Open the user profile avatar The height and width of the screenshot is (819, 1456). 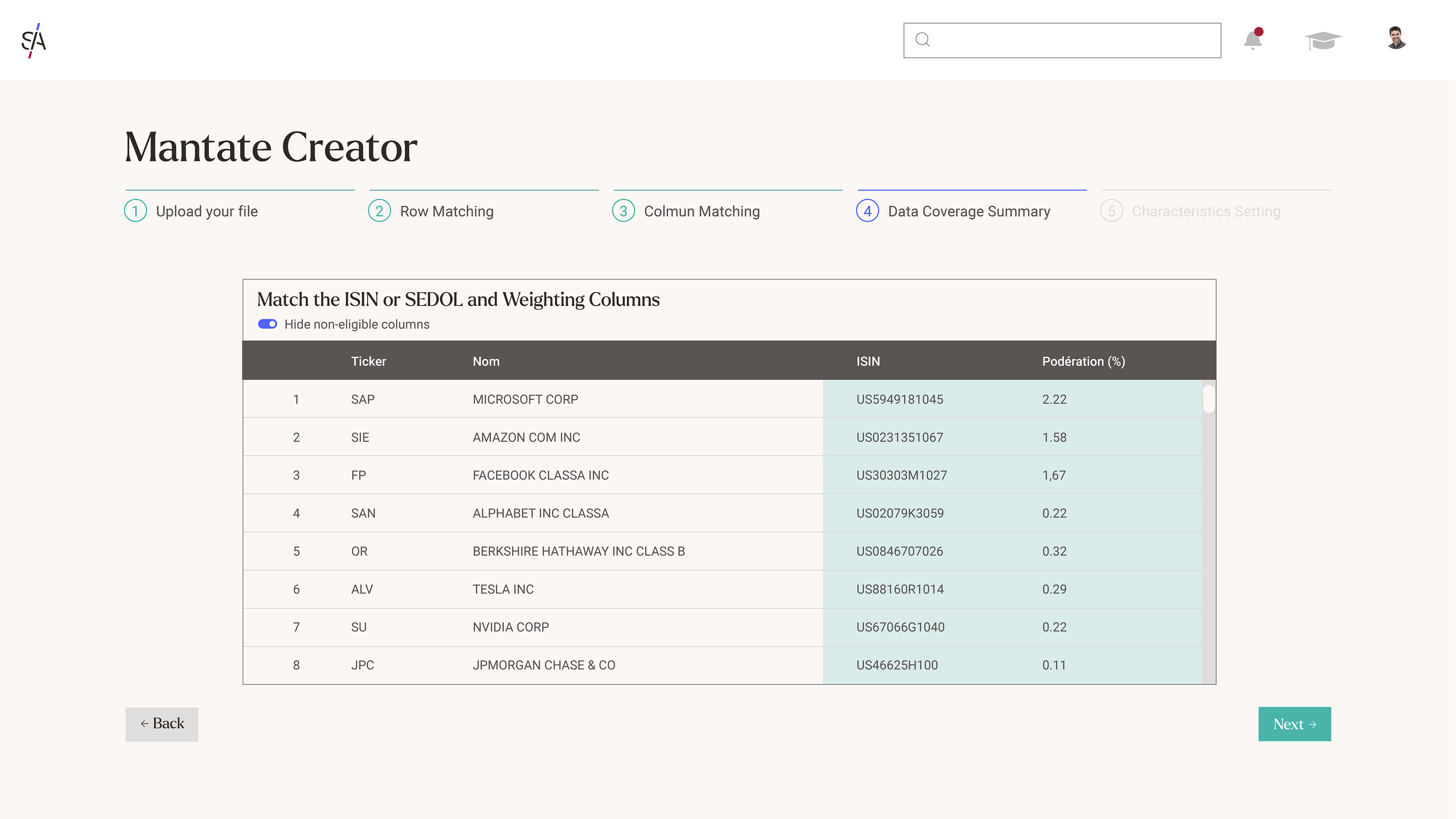click(x=1396, y=38)
